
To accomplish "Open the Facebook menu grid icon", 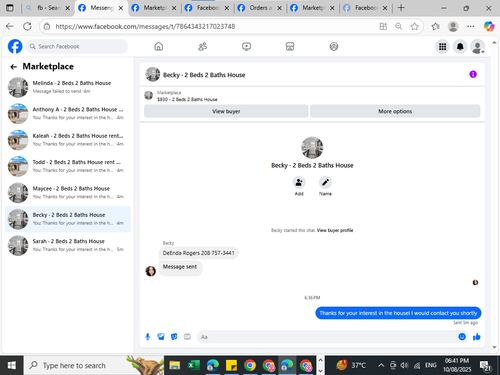I will (x=442, y=47).
